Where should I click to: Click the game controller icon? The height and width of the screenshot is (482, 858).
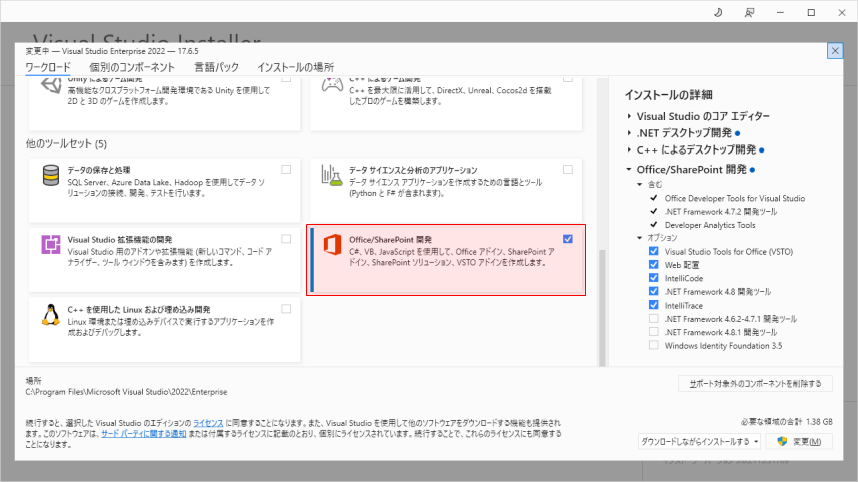tap(332, 85)
